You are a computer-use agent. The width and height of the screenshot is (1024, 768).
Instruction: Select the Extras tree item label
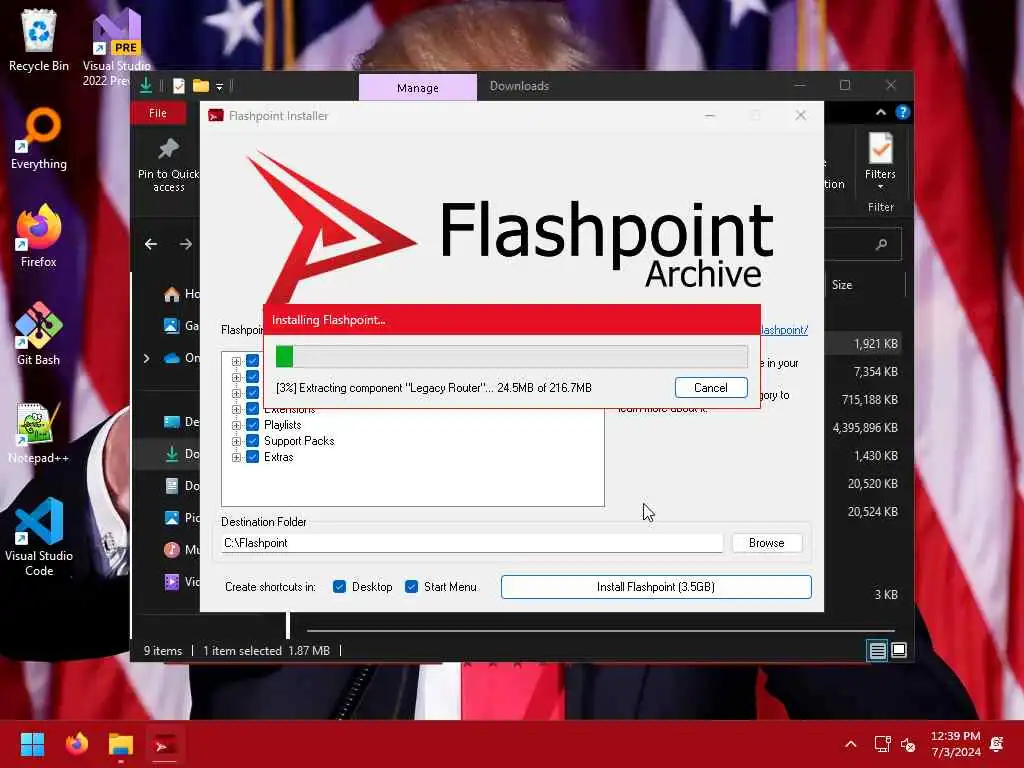tap(279, 456)
